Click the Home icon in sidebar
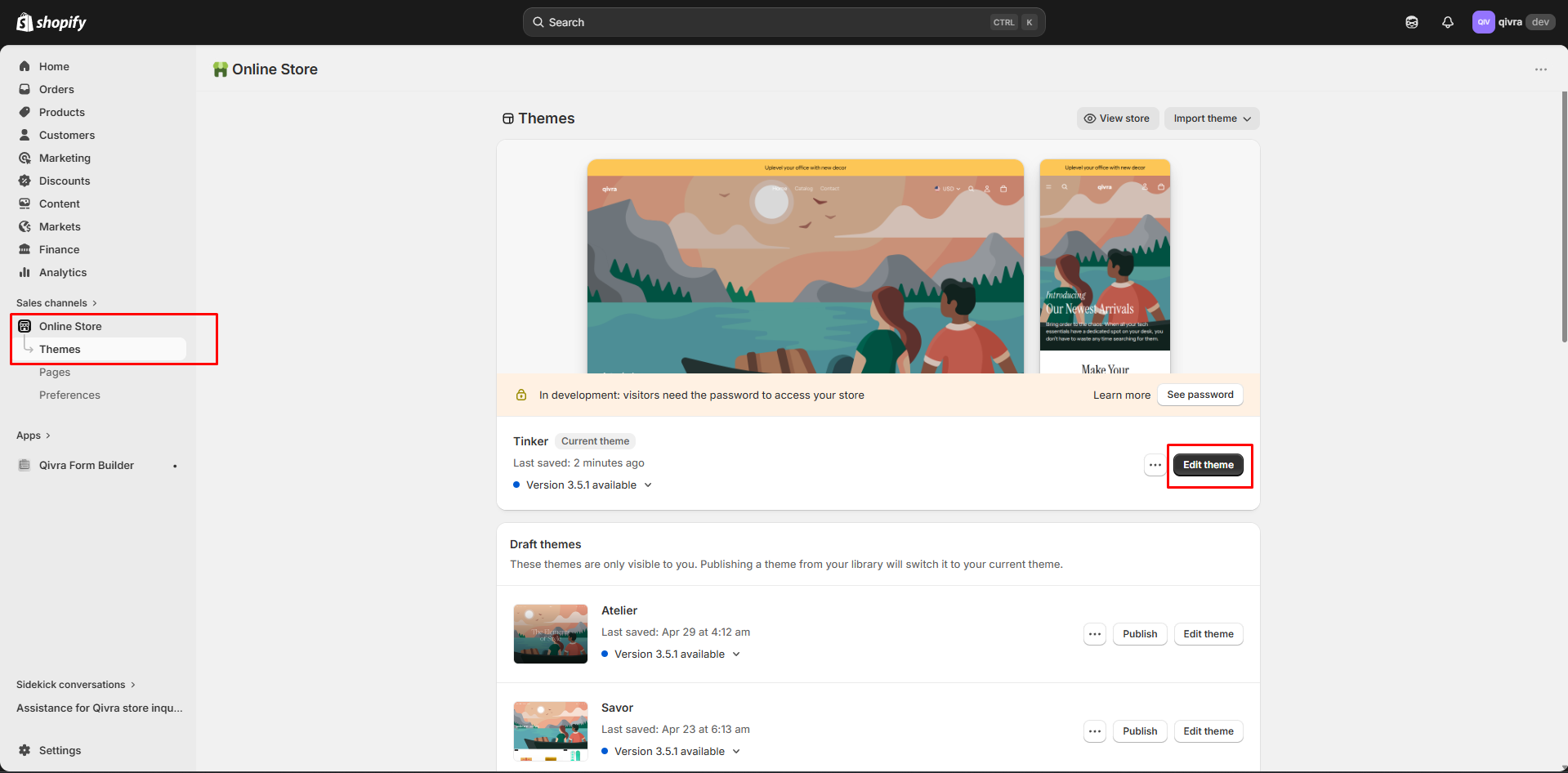1568x773 pixels. (25, 66)
